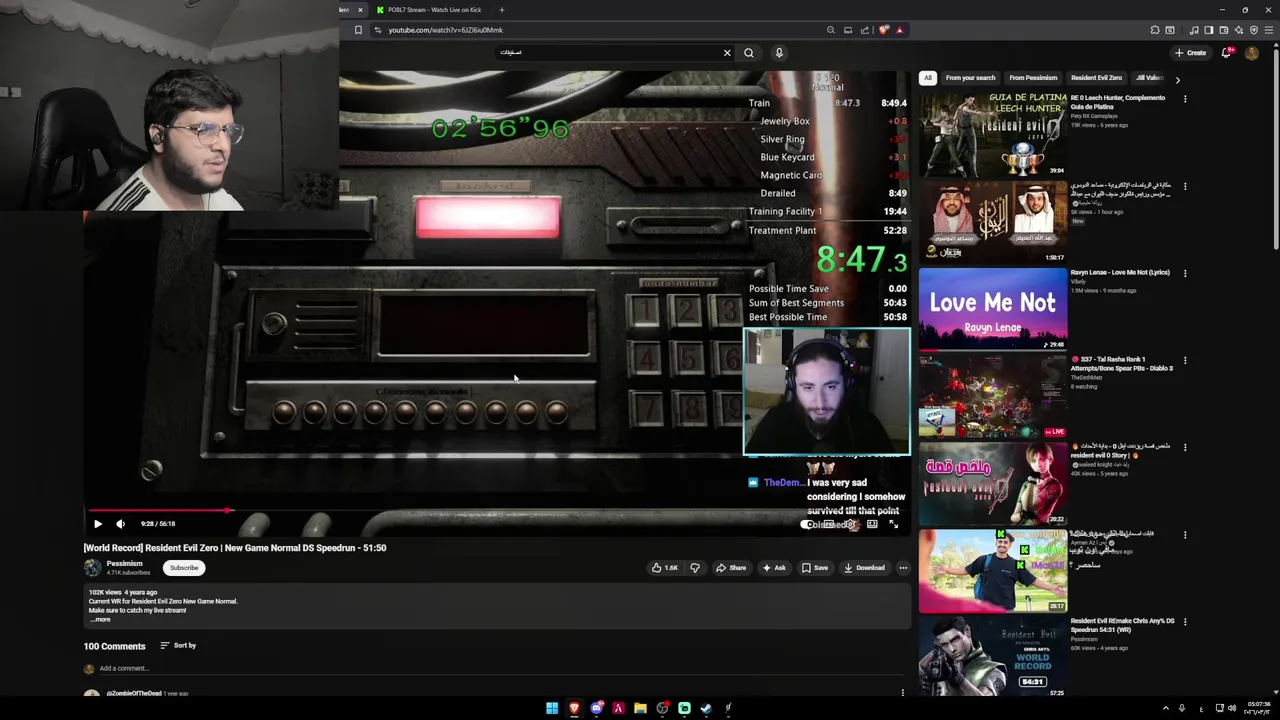Open the Brave Rewards triangle icon

pos(900,30)
